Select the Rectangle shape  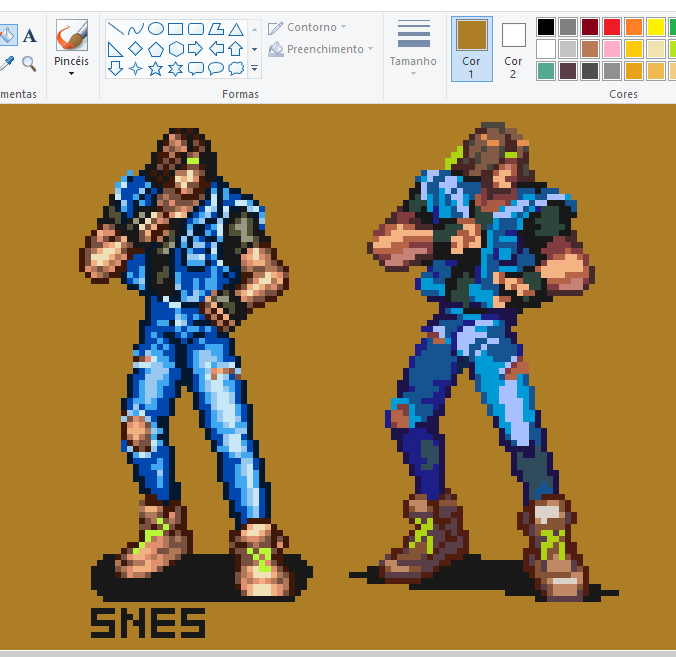[x=175, y=29]
